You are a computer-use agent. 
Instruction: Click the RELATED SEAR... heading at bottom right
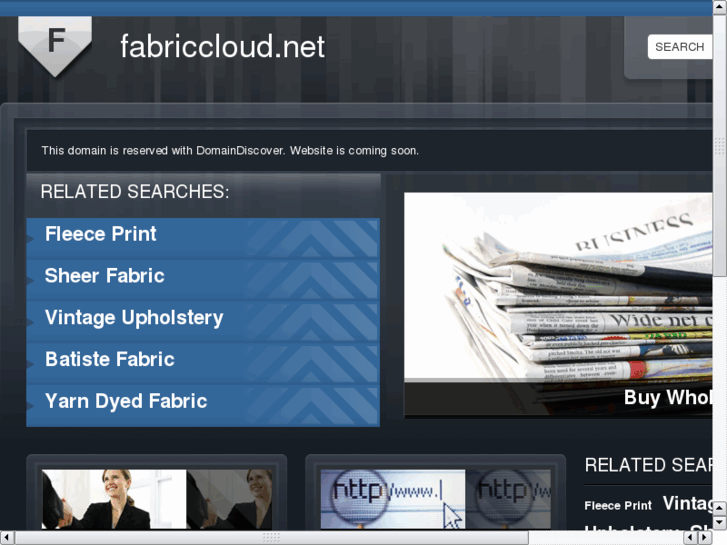[648, 465]
